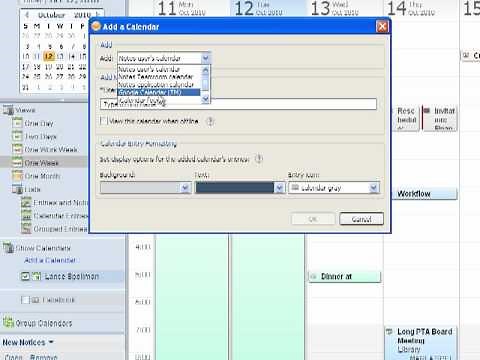Click scroll-down arrow of dropdown list
This screenshot has width=480, height=360.
click(x=205, y=99)
